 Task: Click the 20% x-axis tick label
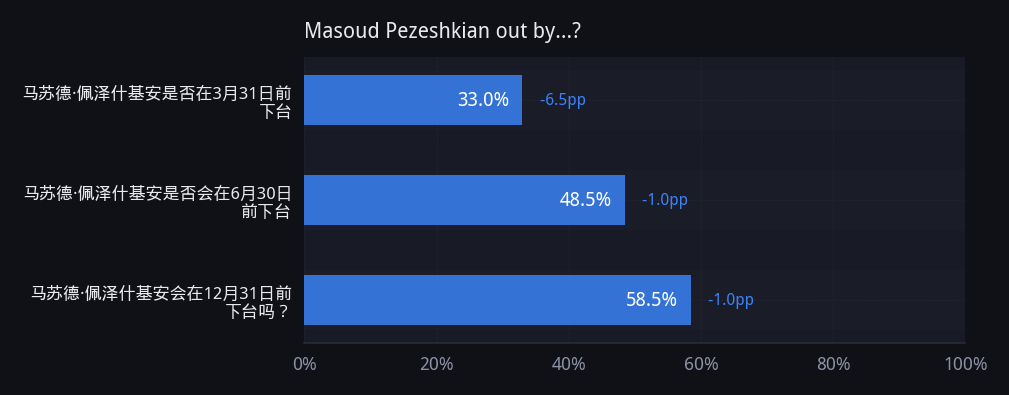point(437,364)
